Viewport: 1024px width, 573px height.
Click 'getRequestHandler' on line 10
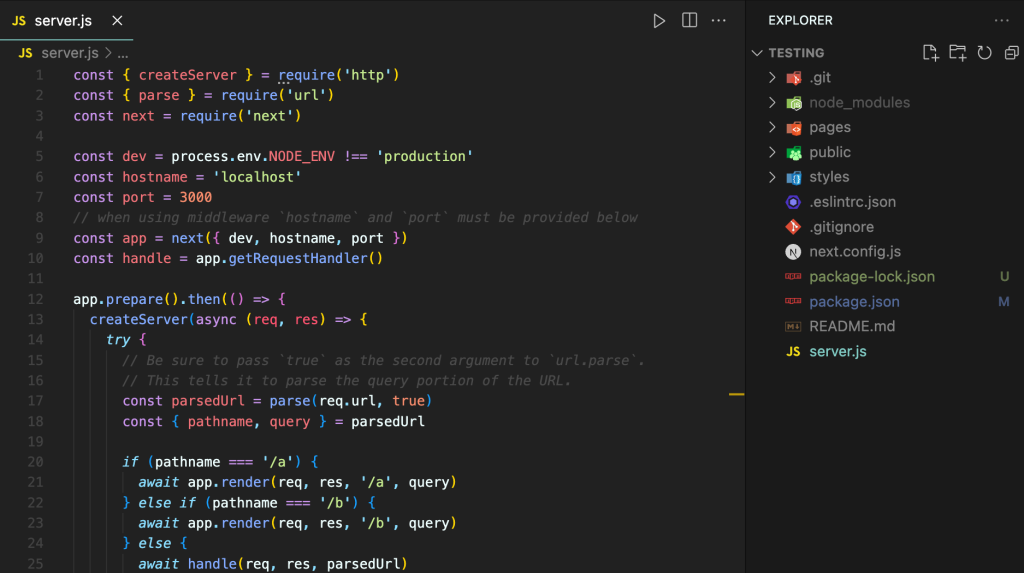[x=298, y=259]
